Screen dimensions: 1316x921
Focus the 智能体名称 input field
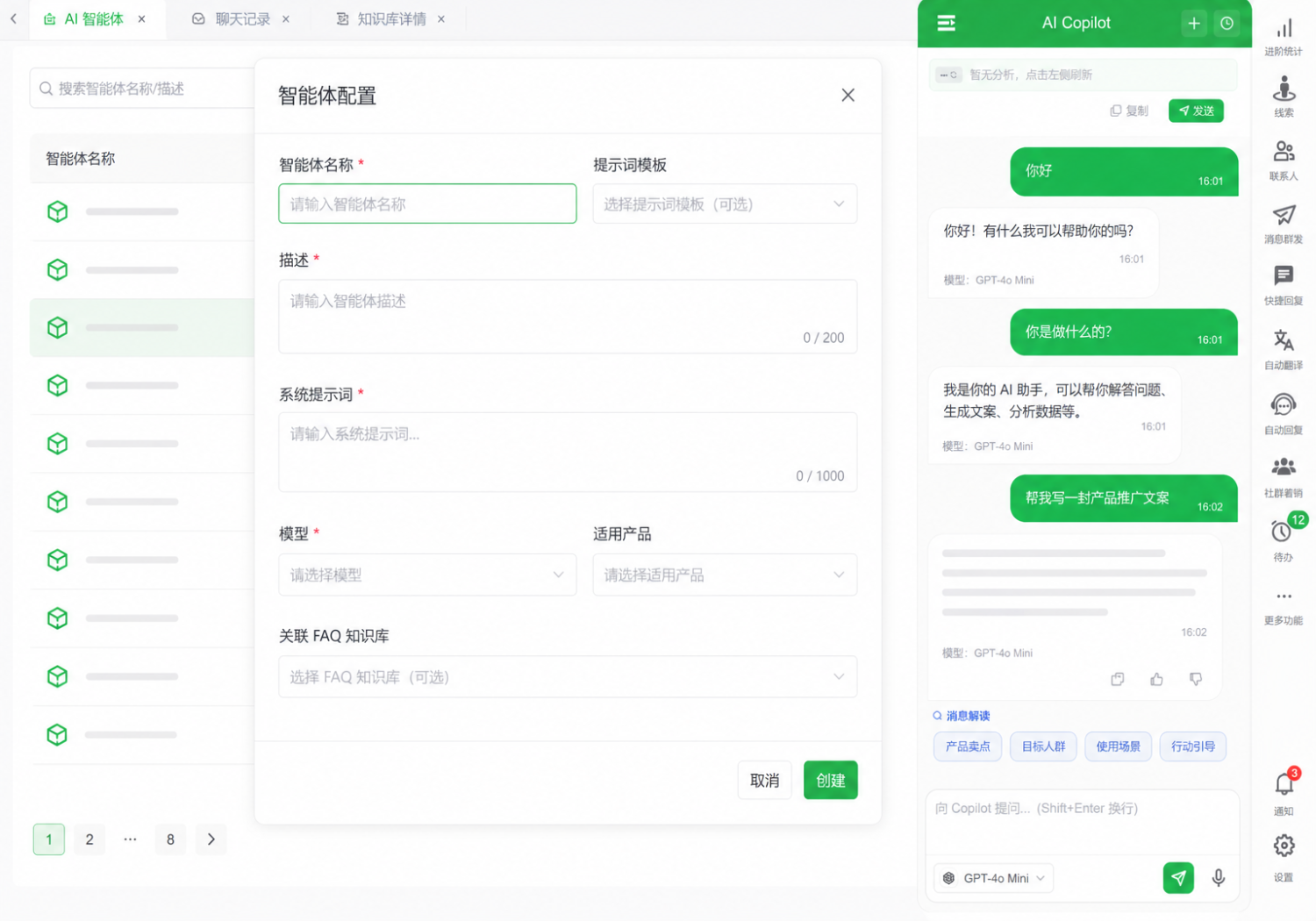coord(427,203)
